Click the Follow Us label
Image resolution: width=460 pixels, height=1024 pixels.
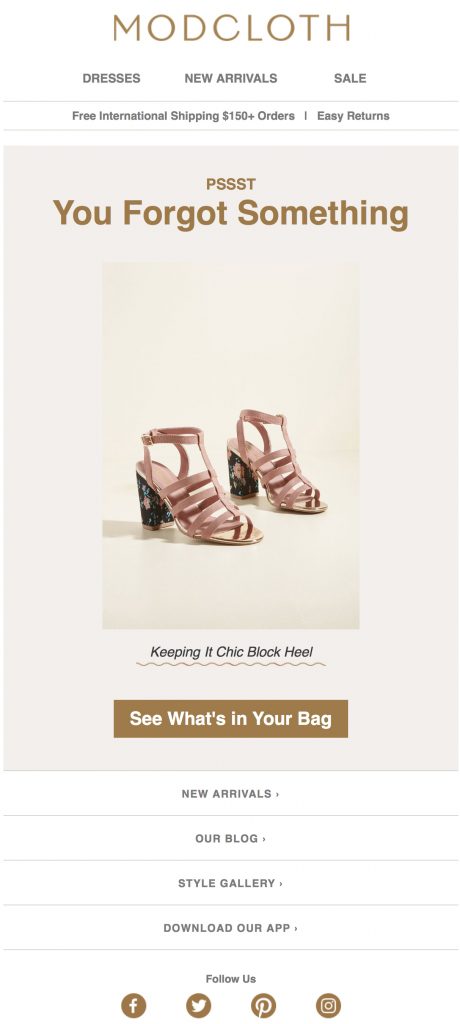tap(231, 978)
